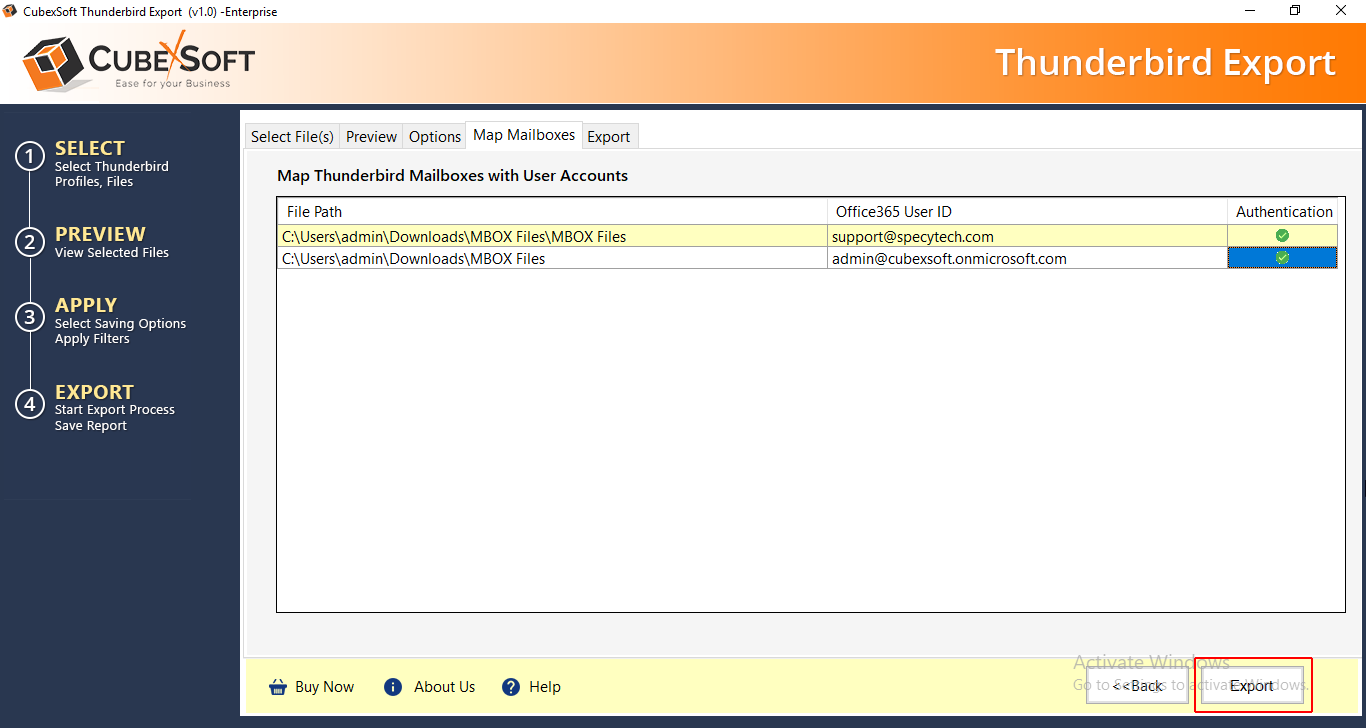Viewport: 1366px width, 728px height.
Task: Click file path 'MBOX Files\MBOX Files' cell
Action: 552,237
